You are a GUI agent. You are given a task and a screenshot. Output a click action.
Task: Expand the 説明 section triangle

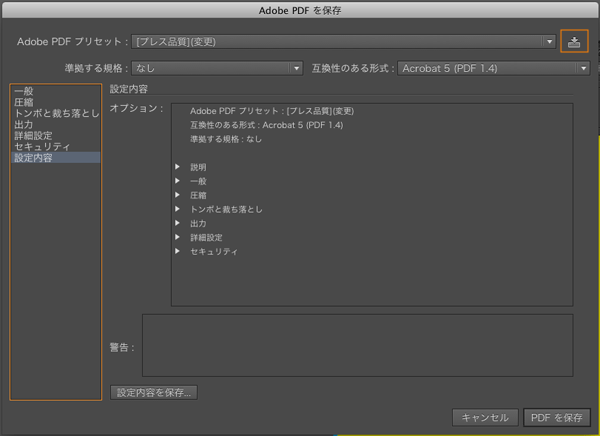[178, 167]
